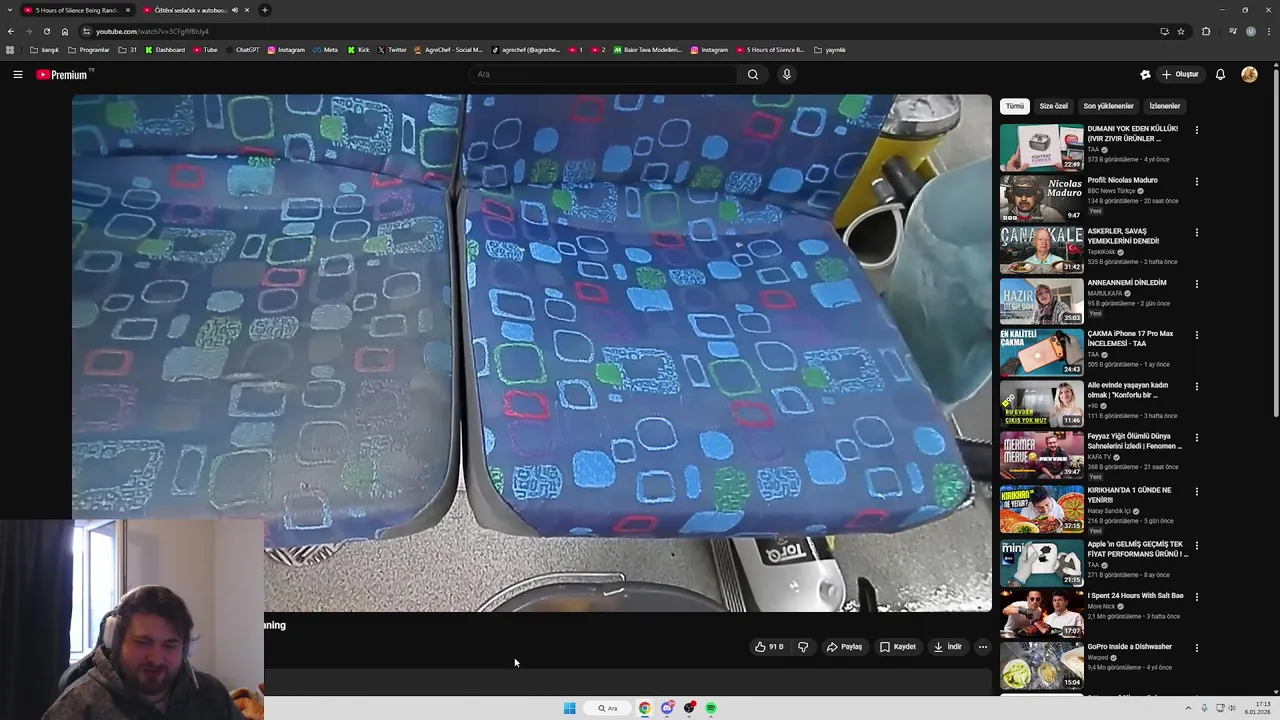Click the YouTube search magnifier button

[x=753, y=74]
